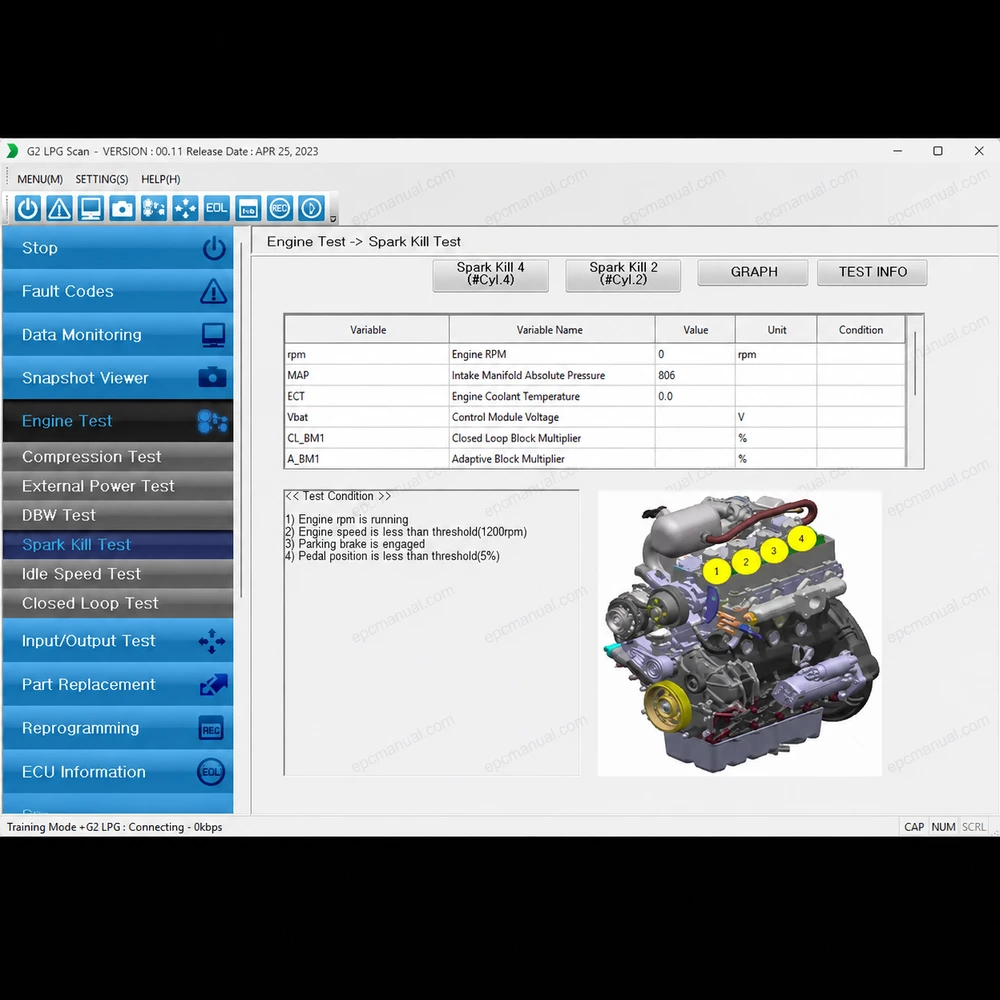1000x1000 pixels.
Task: Expand the toolbar overflow arrow
Action: click(x=333, y=219)
